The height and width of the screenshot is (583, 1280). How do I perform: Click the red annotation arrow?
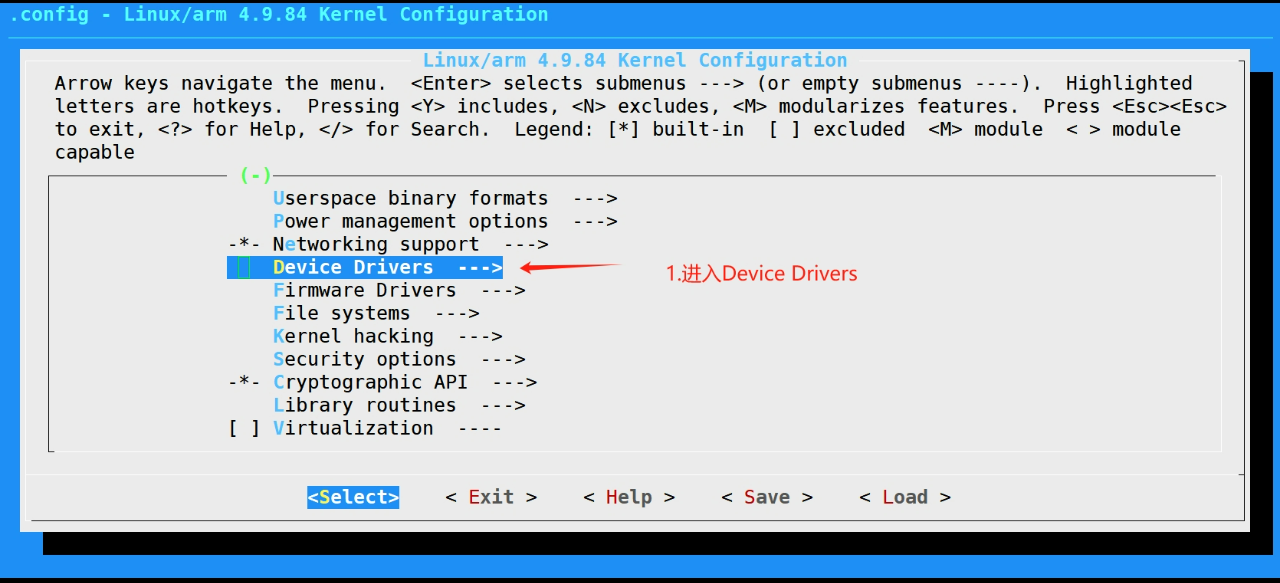570,267
